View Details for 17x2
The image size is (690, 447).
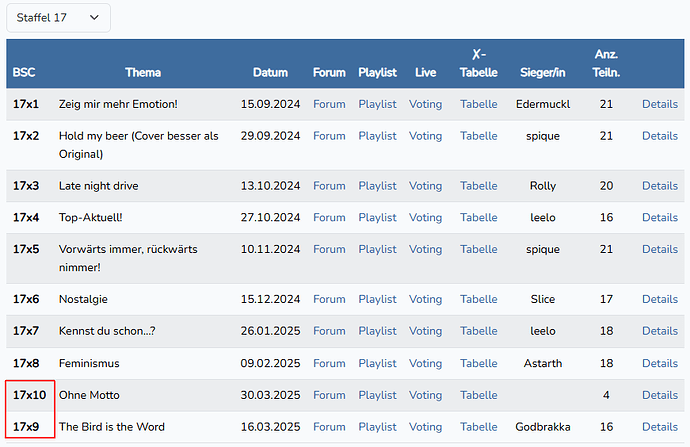click(x=660, y=136)
